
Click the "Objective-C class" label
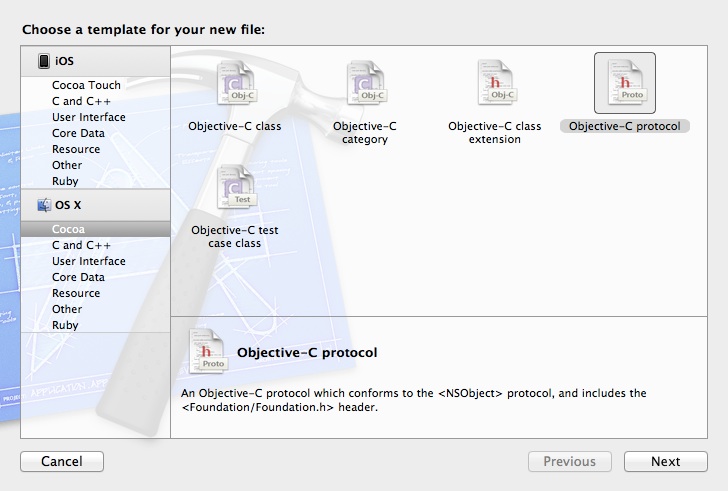pos(234,126)
